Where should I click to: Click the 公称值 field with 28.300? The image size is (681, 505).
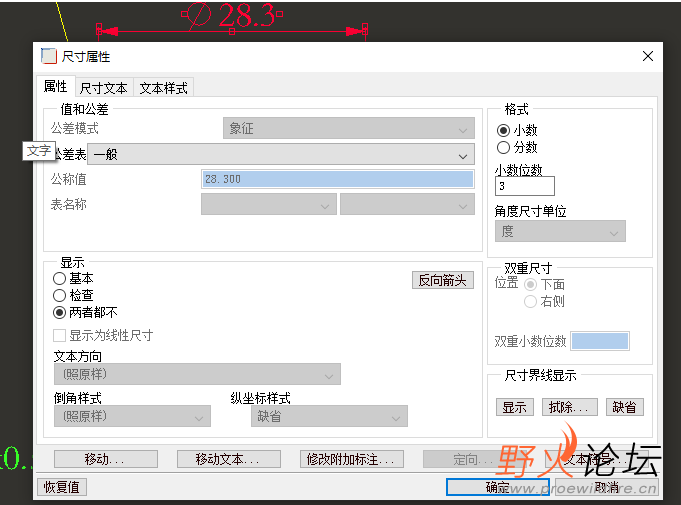[338, 179]
